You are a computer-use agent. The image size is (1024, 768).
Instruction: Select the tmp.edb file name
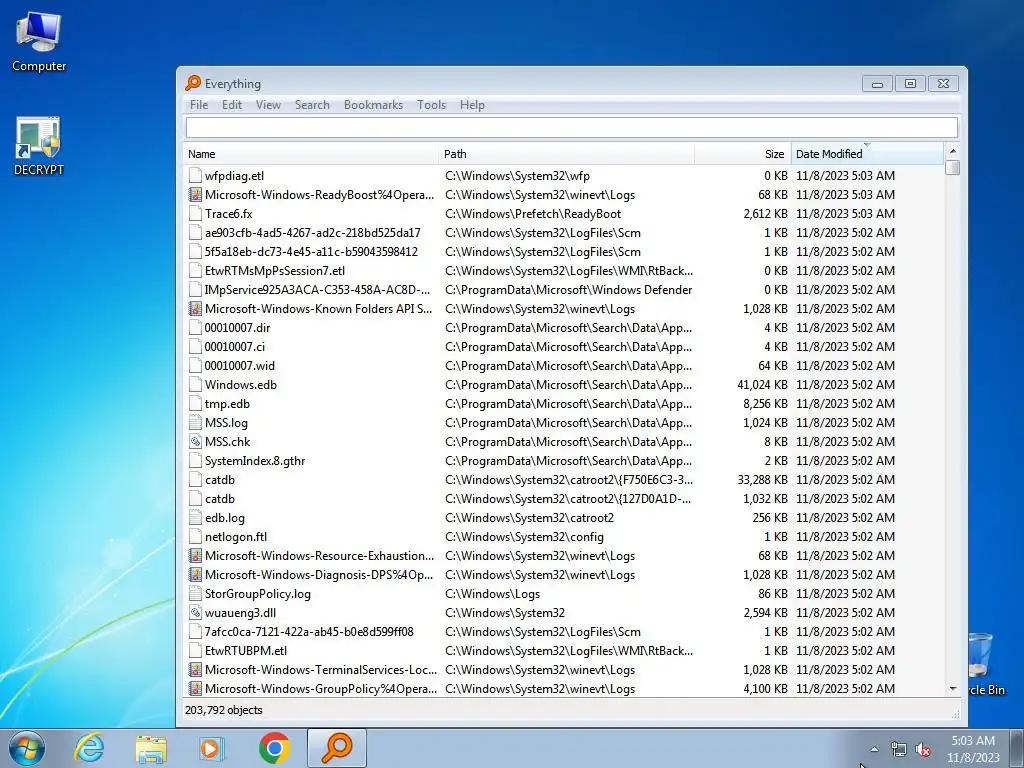tap(227, 404)
